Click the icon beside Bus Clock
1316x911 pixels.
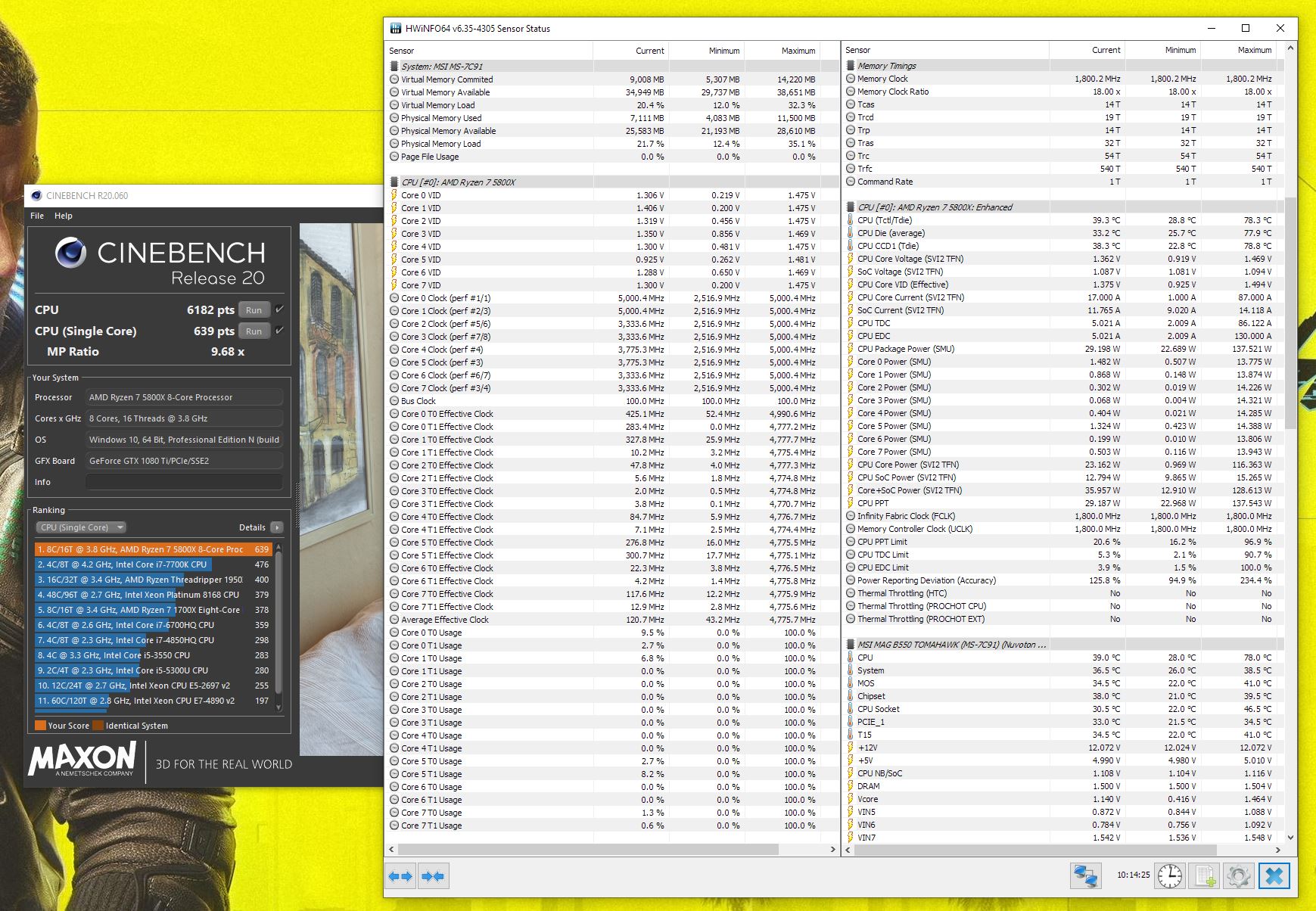coord(394,401)
